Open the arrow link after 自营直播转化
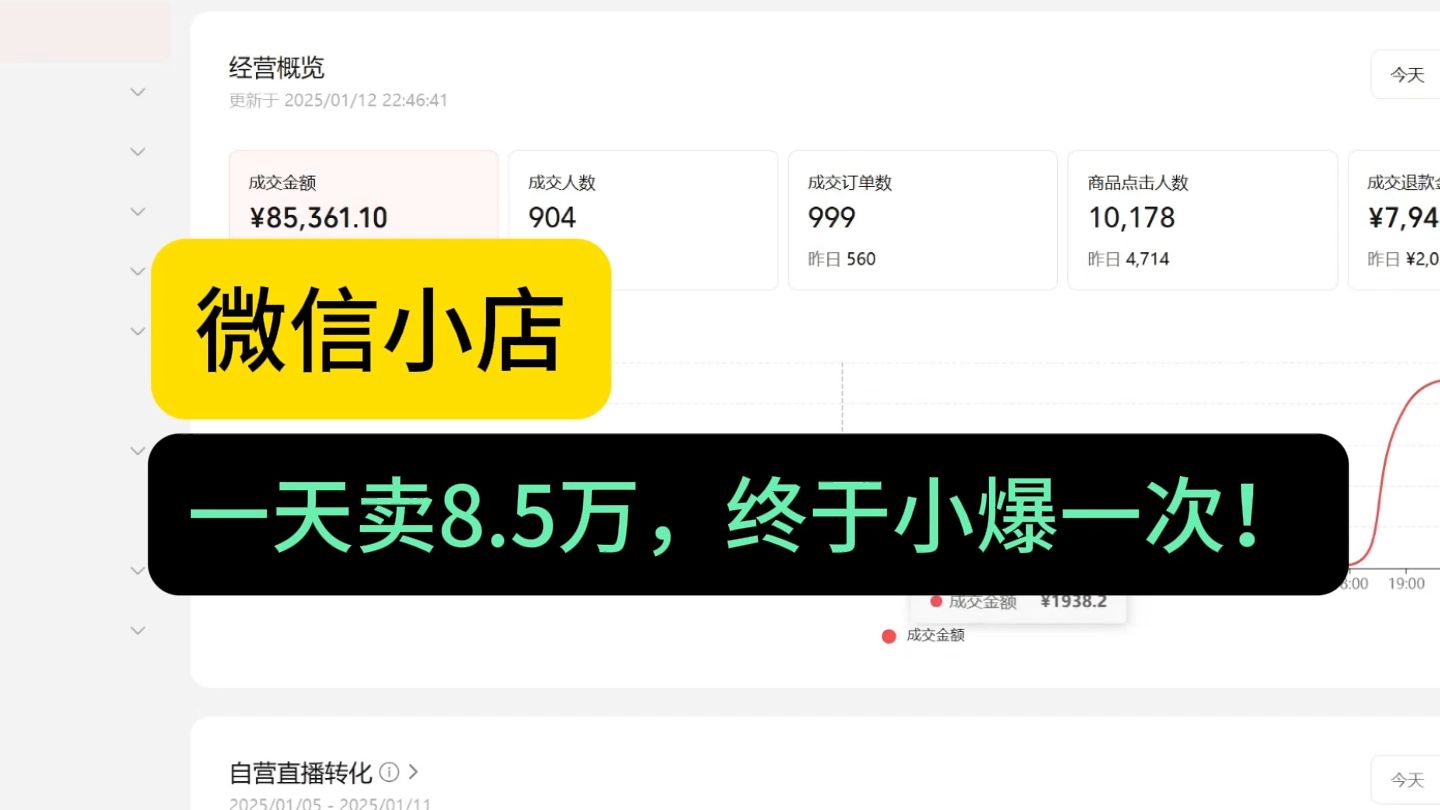 click(x=413, y=772)
